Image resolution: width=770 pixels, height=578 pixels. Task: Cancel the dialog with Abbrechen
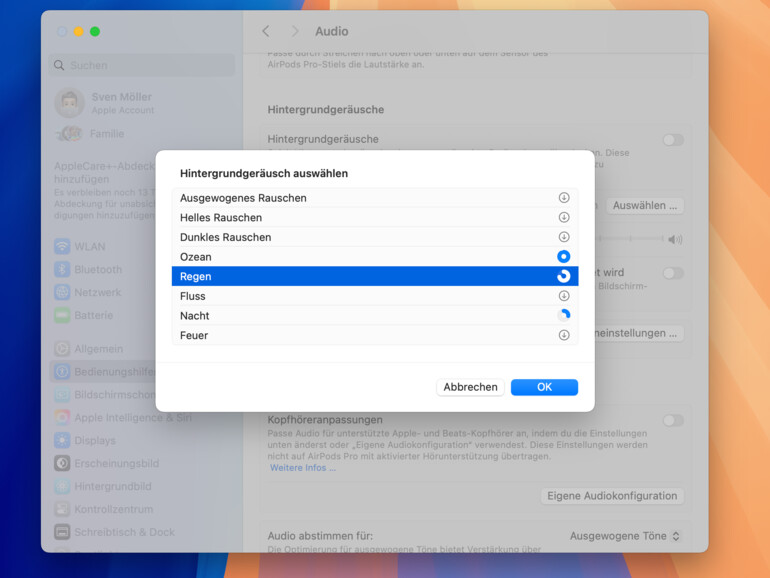pos(470,387)
